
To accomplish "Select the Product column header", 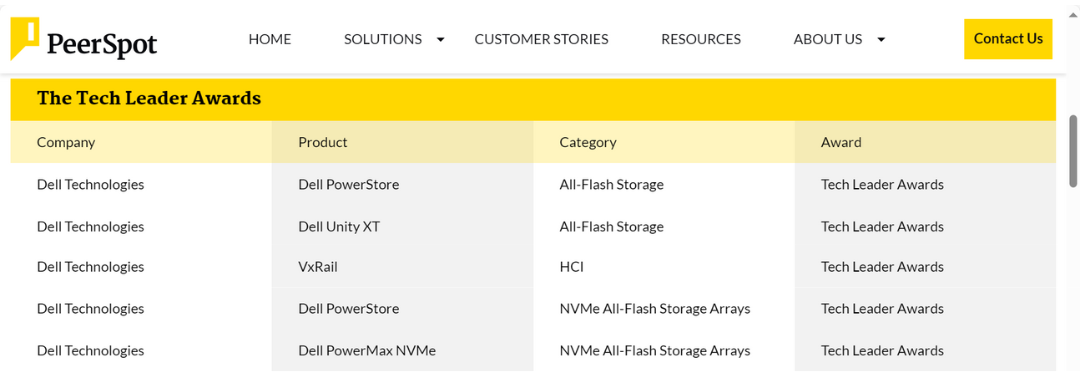I will pyautogui.click(x=323, y=143).
